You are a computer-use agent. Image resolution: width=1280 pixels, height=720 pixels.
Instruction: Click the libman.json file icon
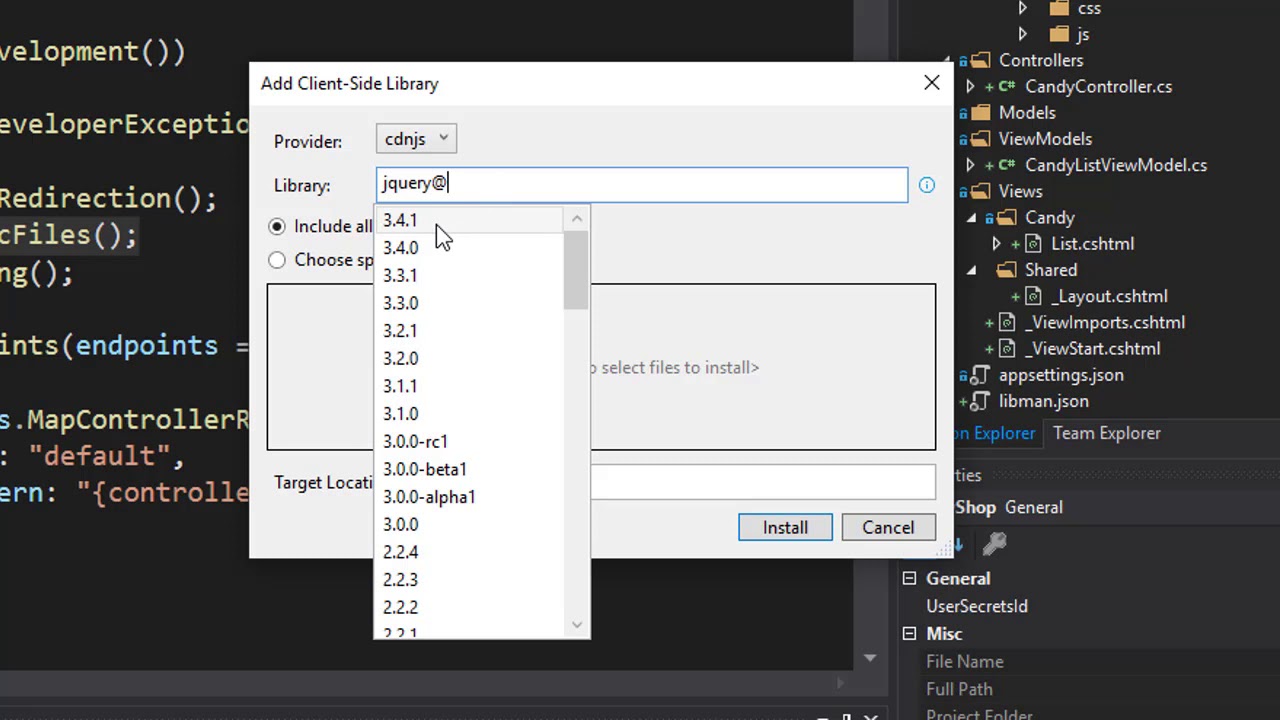(x=981, y=401)
